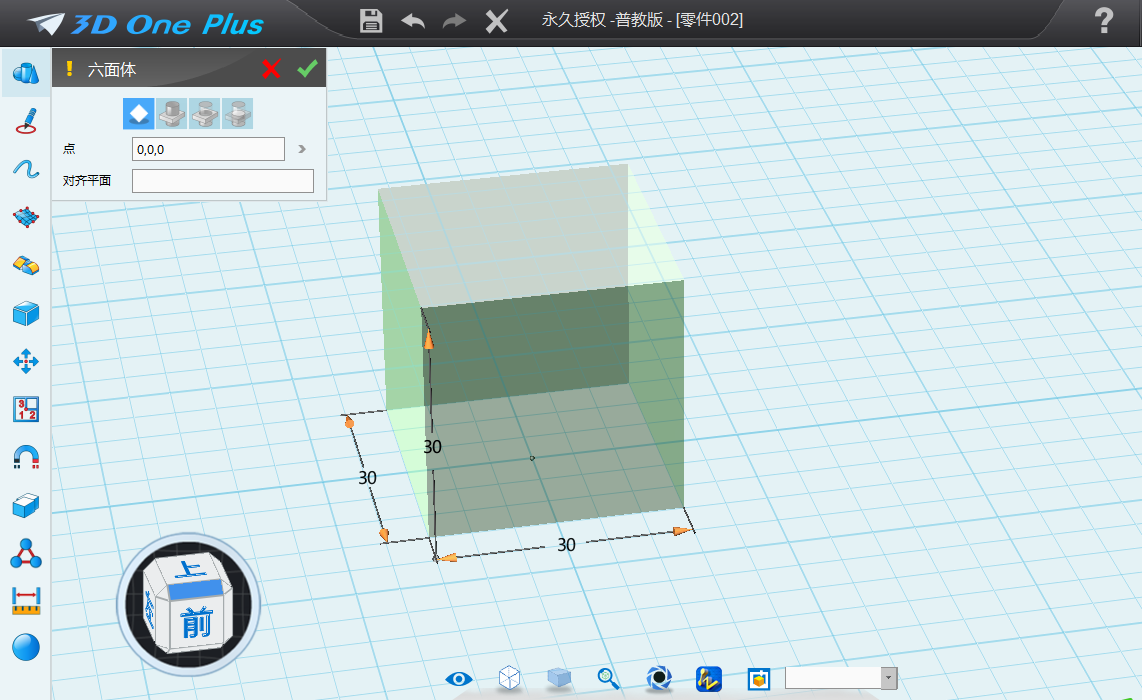Open the basic primitives tool in sidebar

[25, 73]
